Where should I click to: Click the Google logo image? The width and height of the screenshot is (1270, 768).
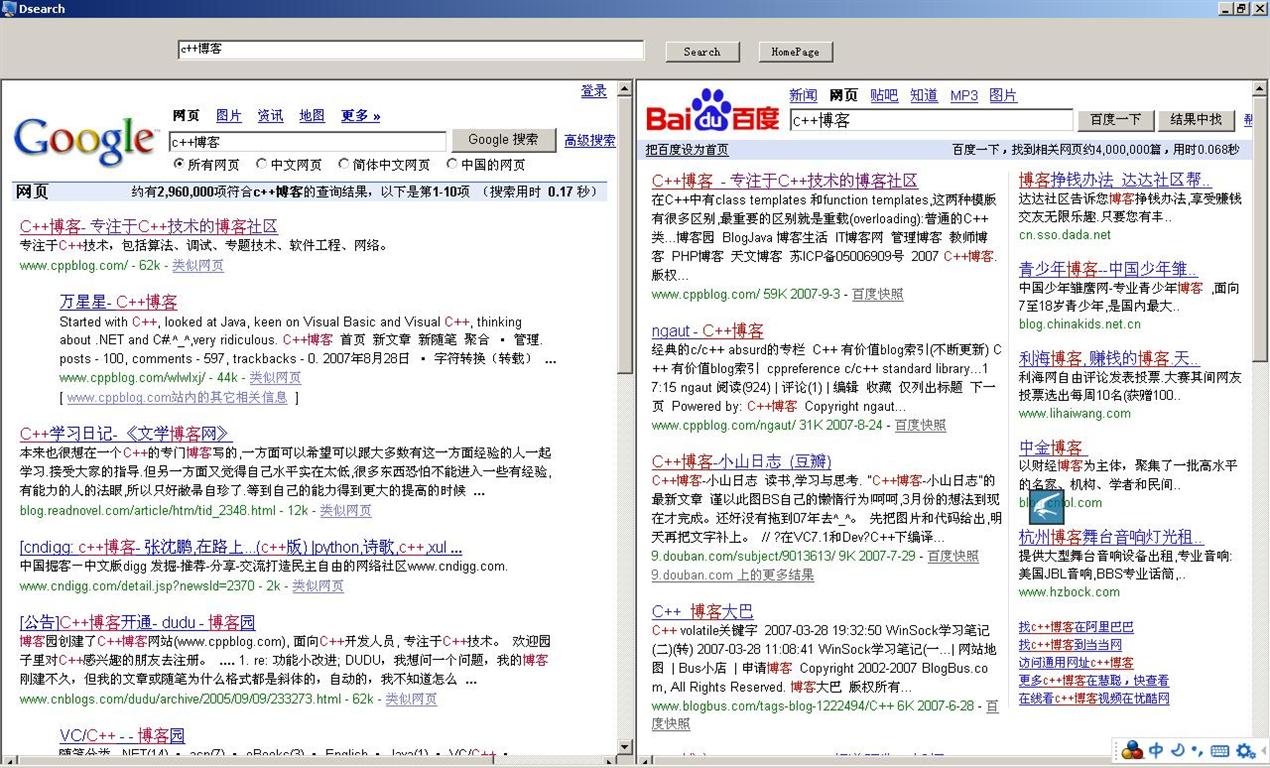pos(86,141)
